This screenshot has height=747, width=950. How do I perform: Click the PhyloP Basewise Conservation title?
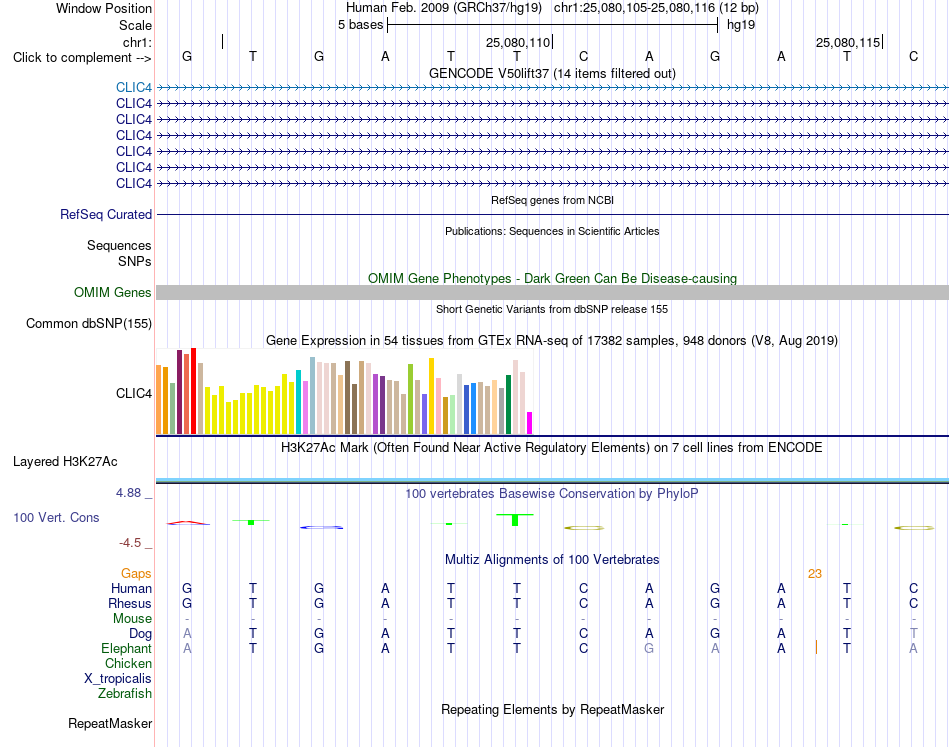click(x=552, y=494)
